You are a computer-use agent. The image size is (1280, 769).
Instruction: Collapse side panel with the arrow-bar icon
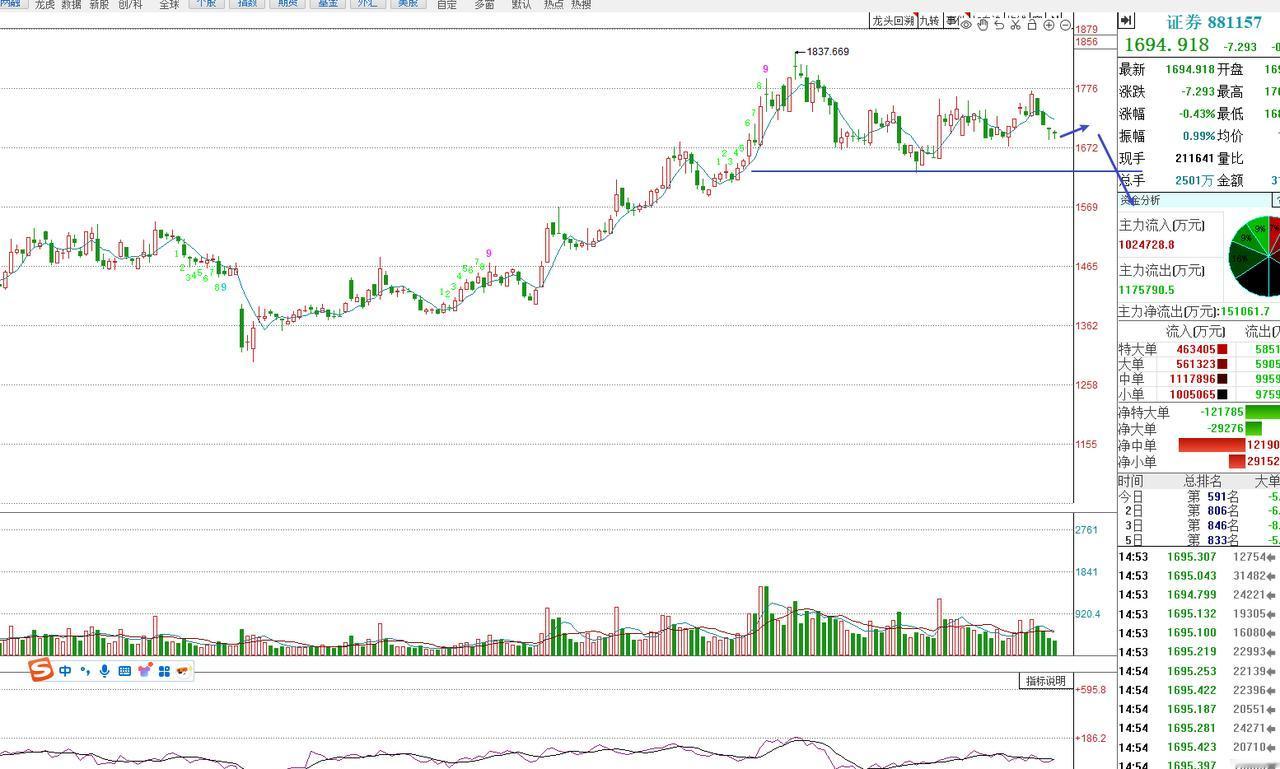[x=1126, y=21]
